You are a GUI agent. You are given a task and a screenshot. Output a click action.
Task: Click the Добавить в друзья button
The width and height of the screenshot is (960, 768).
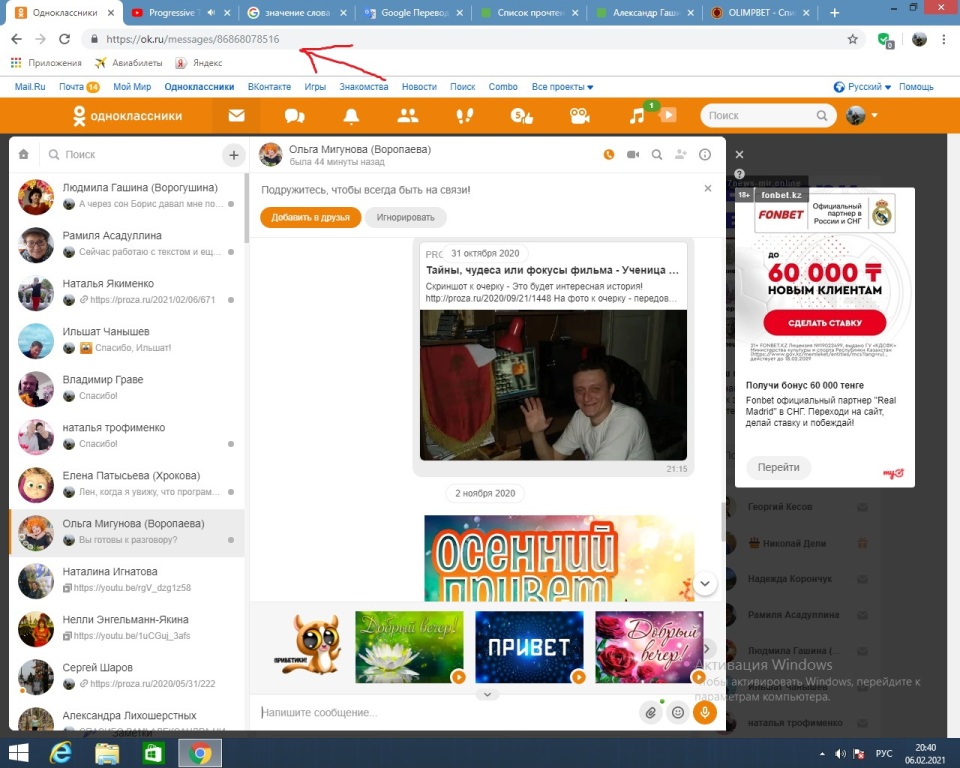[310, 217]
